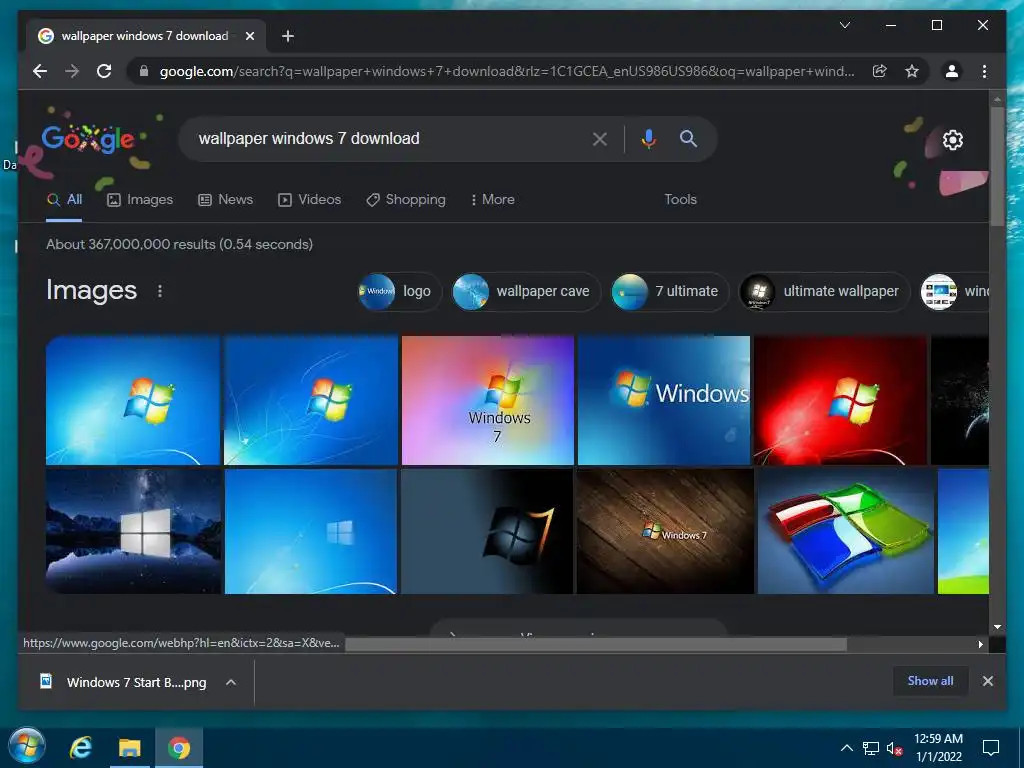Click the Images section heading
Viewport: 1024px width, 768px height.
91,291
